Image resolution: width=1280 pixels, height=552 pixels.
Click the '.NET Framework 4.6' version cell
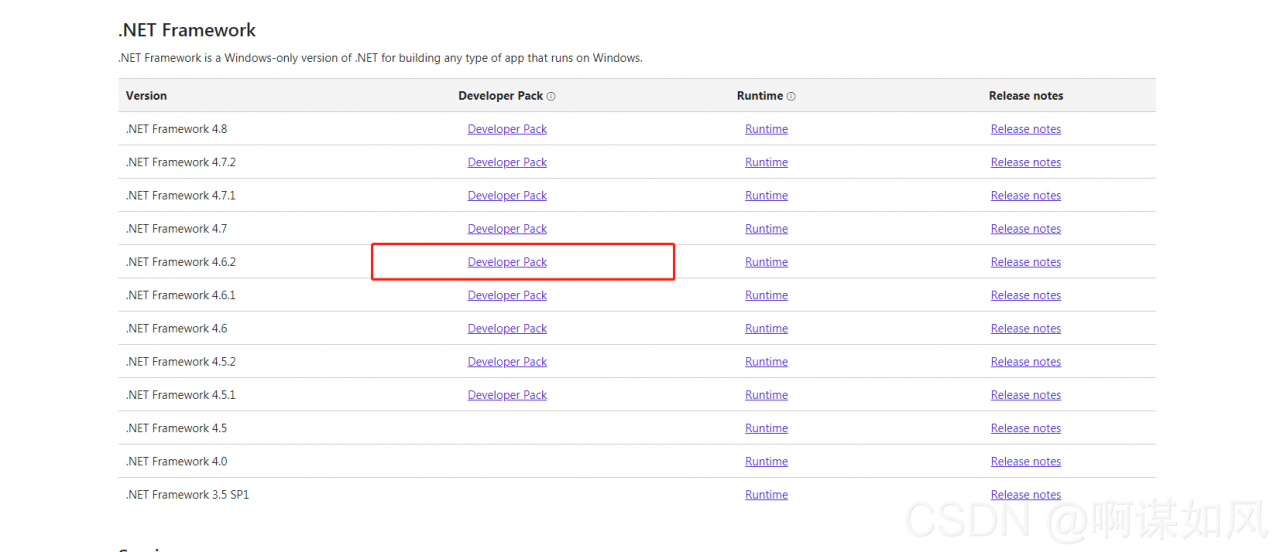pyautogui.click(x=176, y=328)
